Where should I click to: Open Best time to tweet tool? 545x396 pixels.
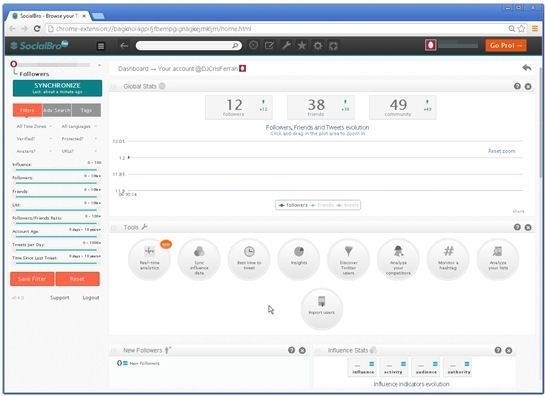coord(249,259)
